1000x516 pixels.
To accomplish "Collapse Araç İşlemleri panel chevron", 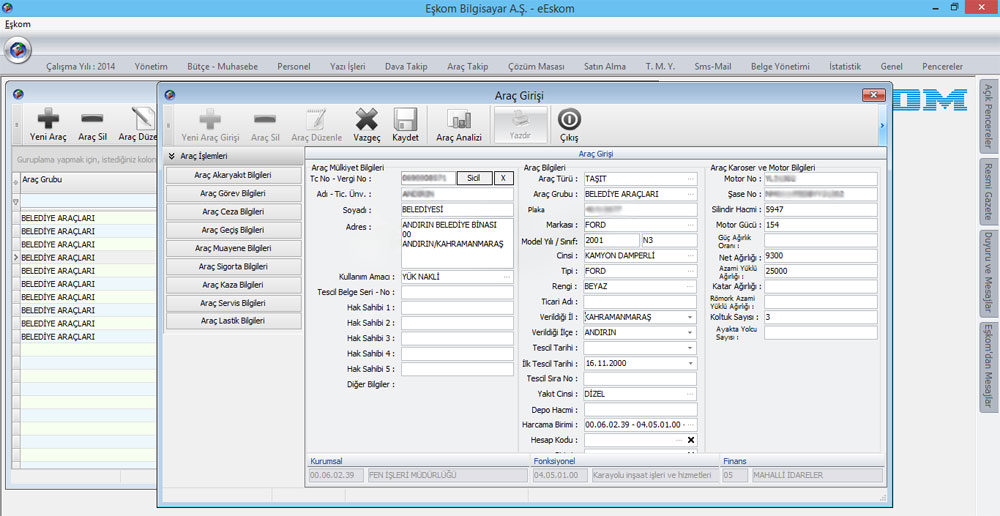I will [x=172, y=156].
